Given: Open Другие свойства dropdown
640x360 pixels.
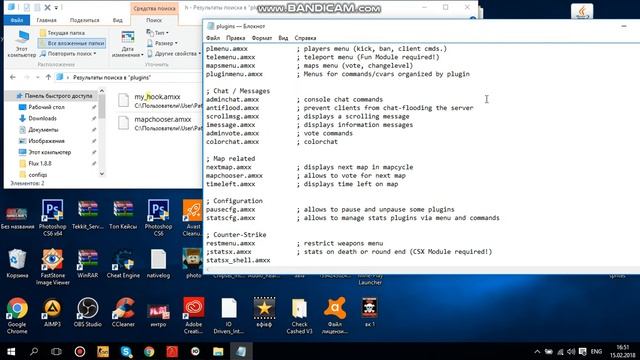Looking at the screenshot, I should click(x=174, y=53).
